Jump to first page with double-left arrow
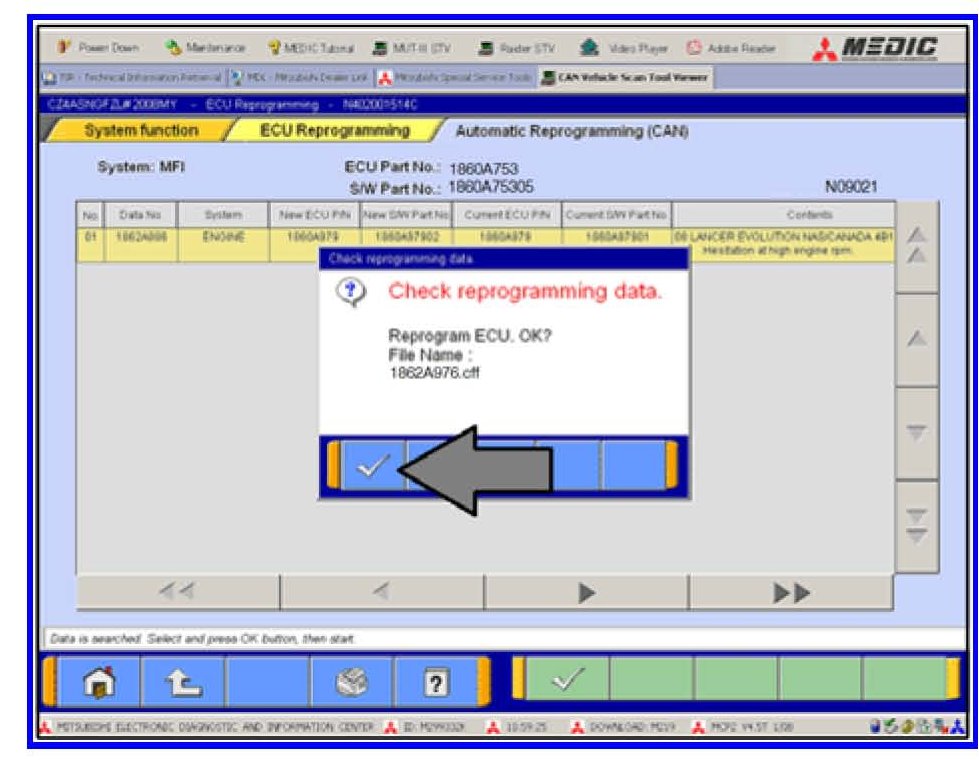The width and height of the screenshot is (979, 763). (178, 593)
